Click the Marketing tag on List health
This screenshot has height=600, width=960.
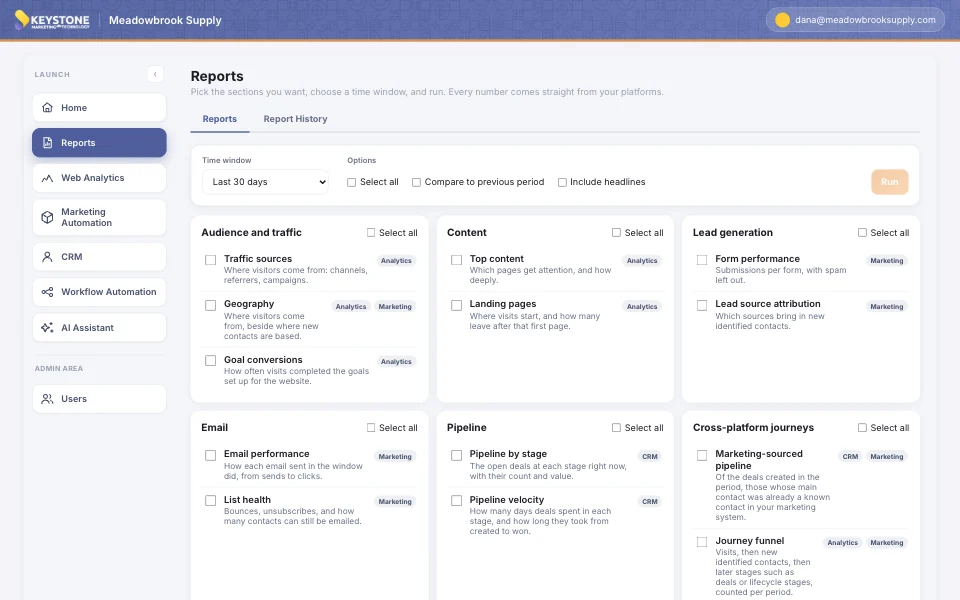(x=395, y=501)
